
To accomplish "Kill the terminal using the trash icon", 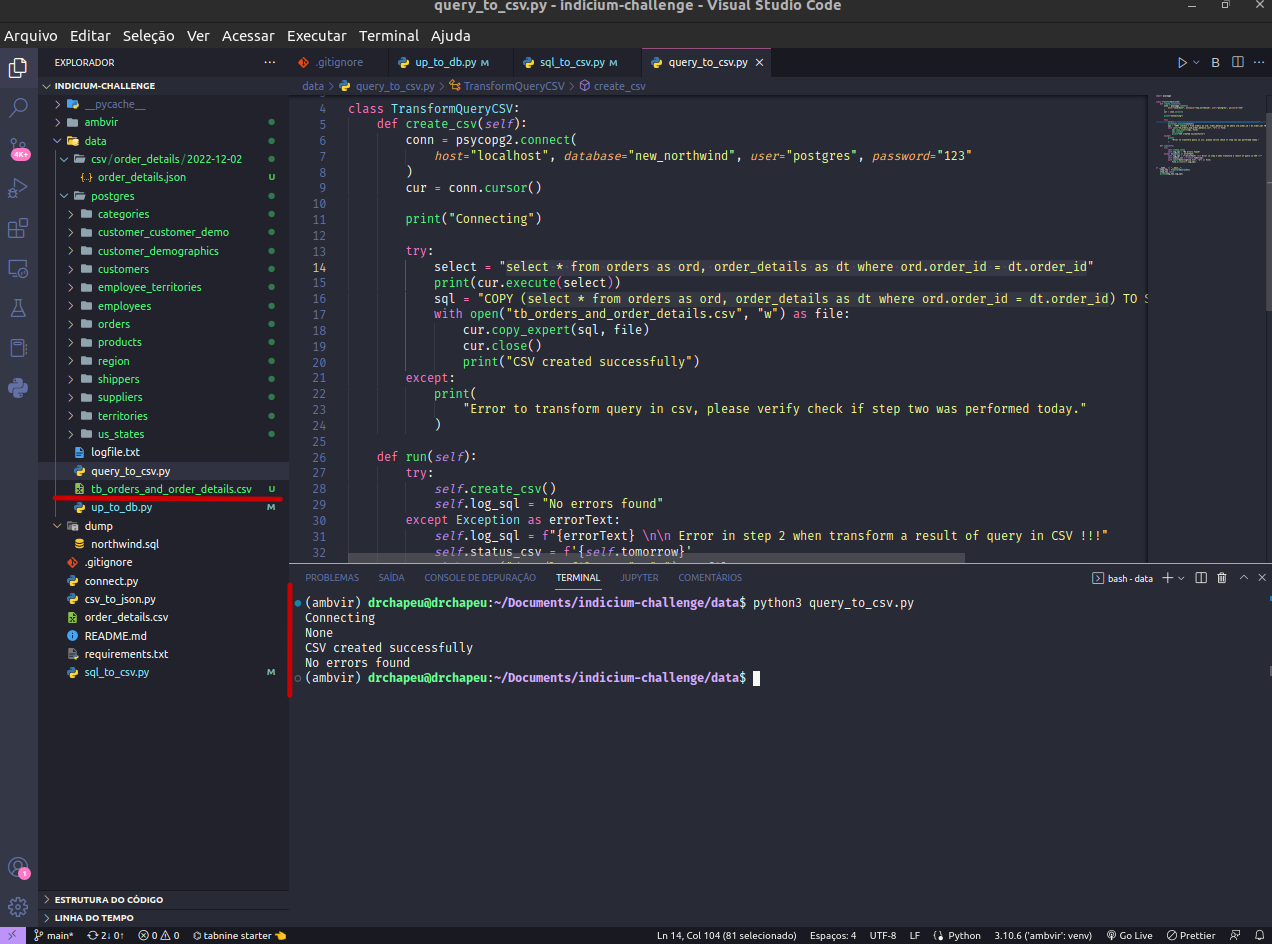I will pos(1222,578).
